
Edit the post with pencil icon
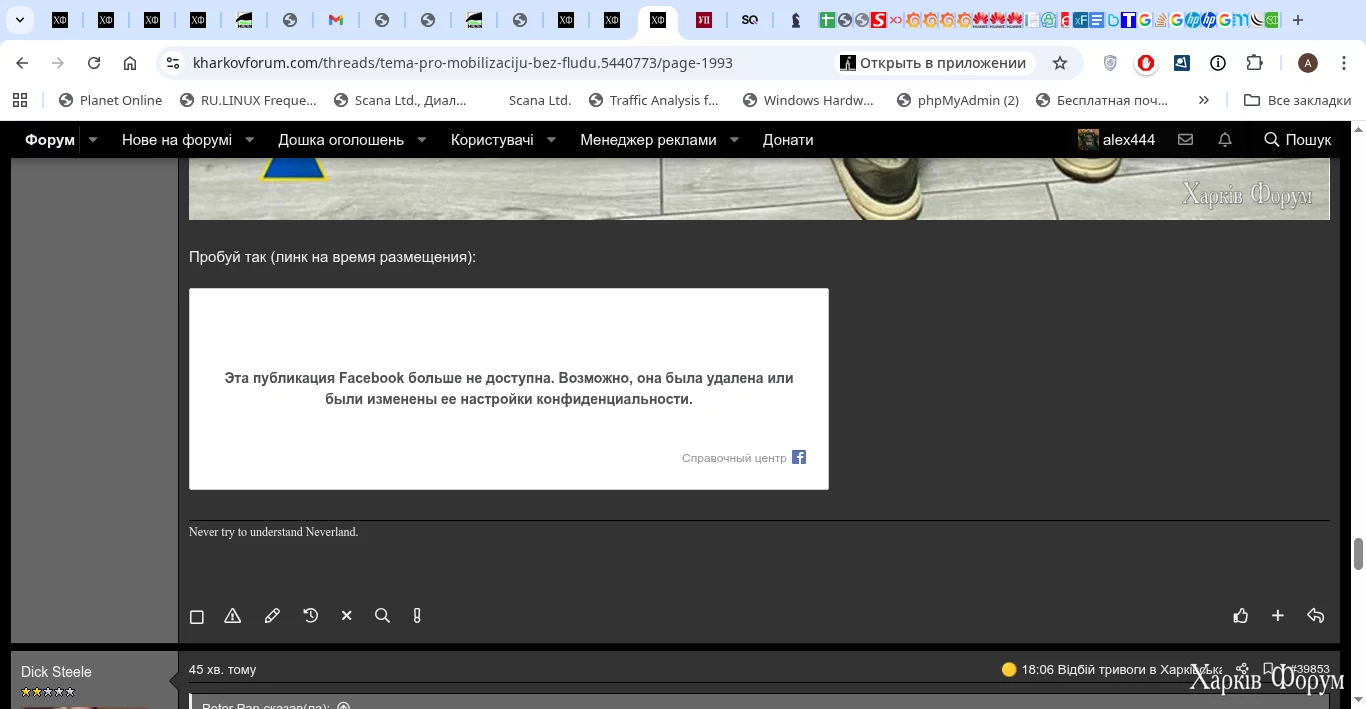[272, 616]
